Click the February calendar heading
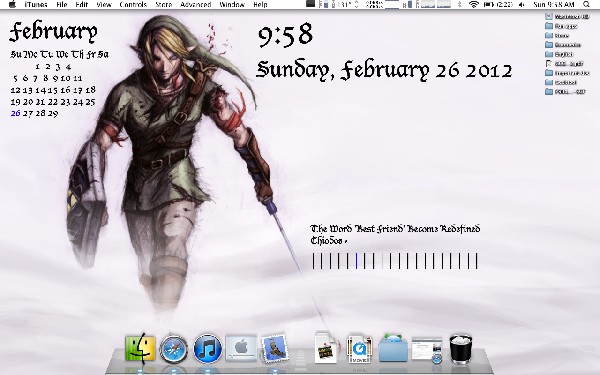This screenshot has height=375, width=600. pos(53,32)
